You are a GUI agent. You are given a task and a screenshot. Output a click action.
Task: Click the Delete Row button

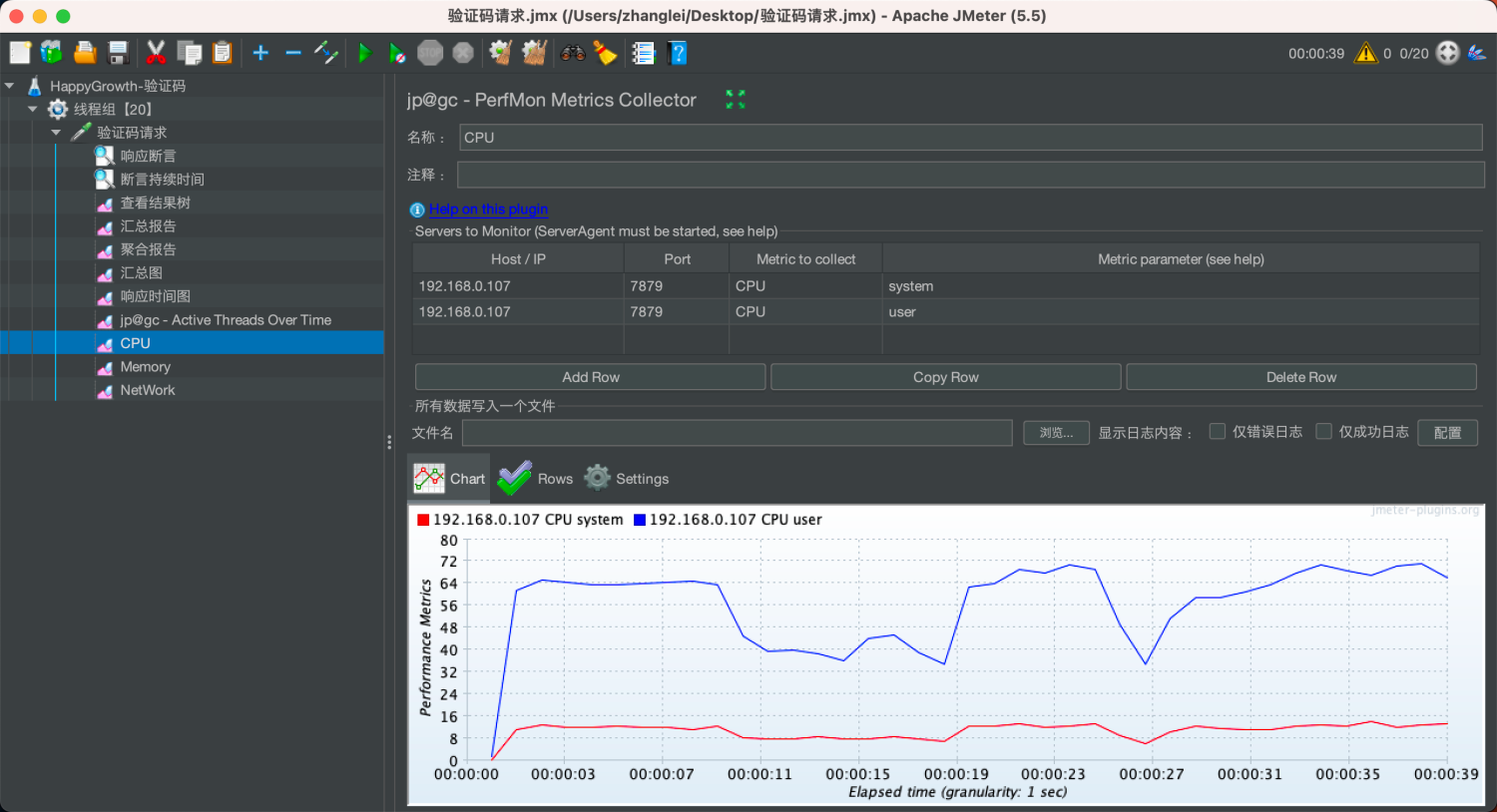coord(1301,377)
